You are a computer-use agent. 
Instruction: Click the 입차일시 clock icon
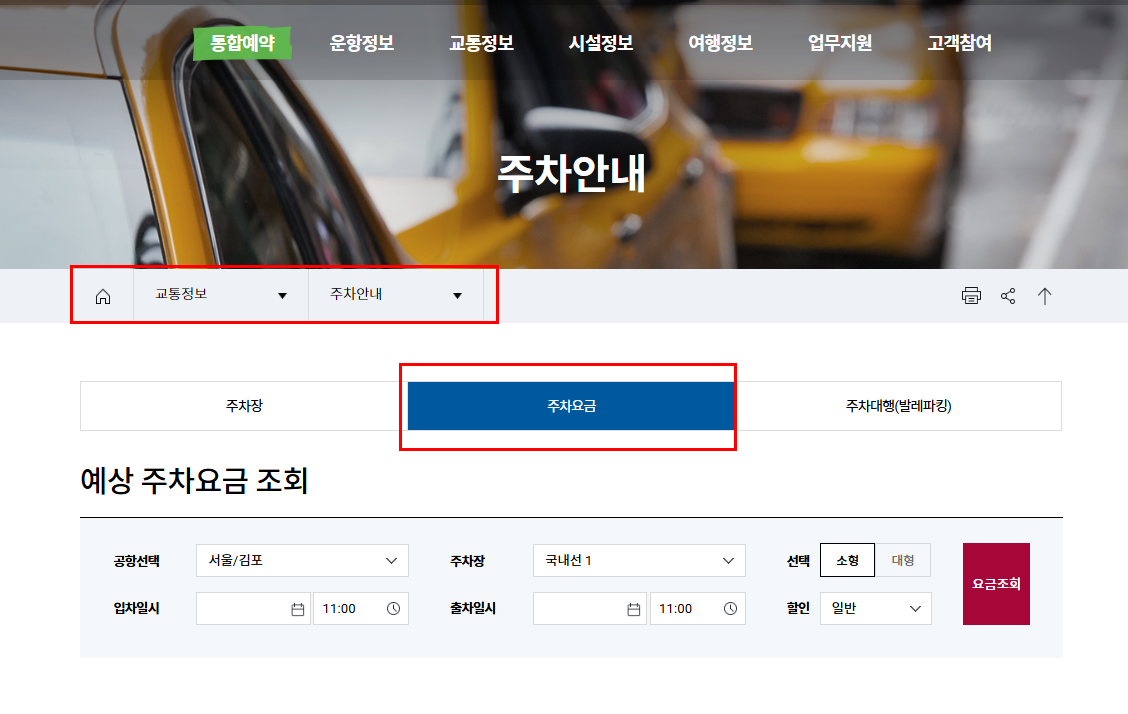[395, 608]
